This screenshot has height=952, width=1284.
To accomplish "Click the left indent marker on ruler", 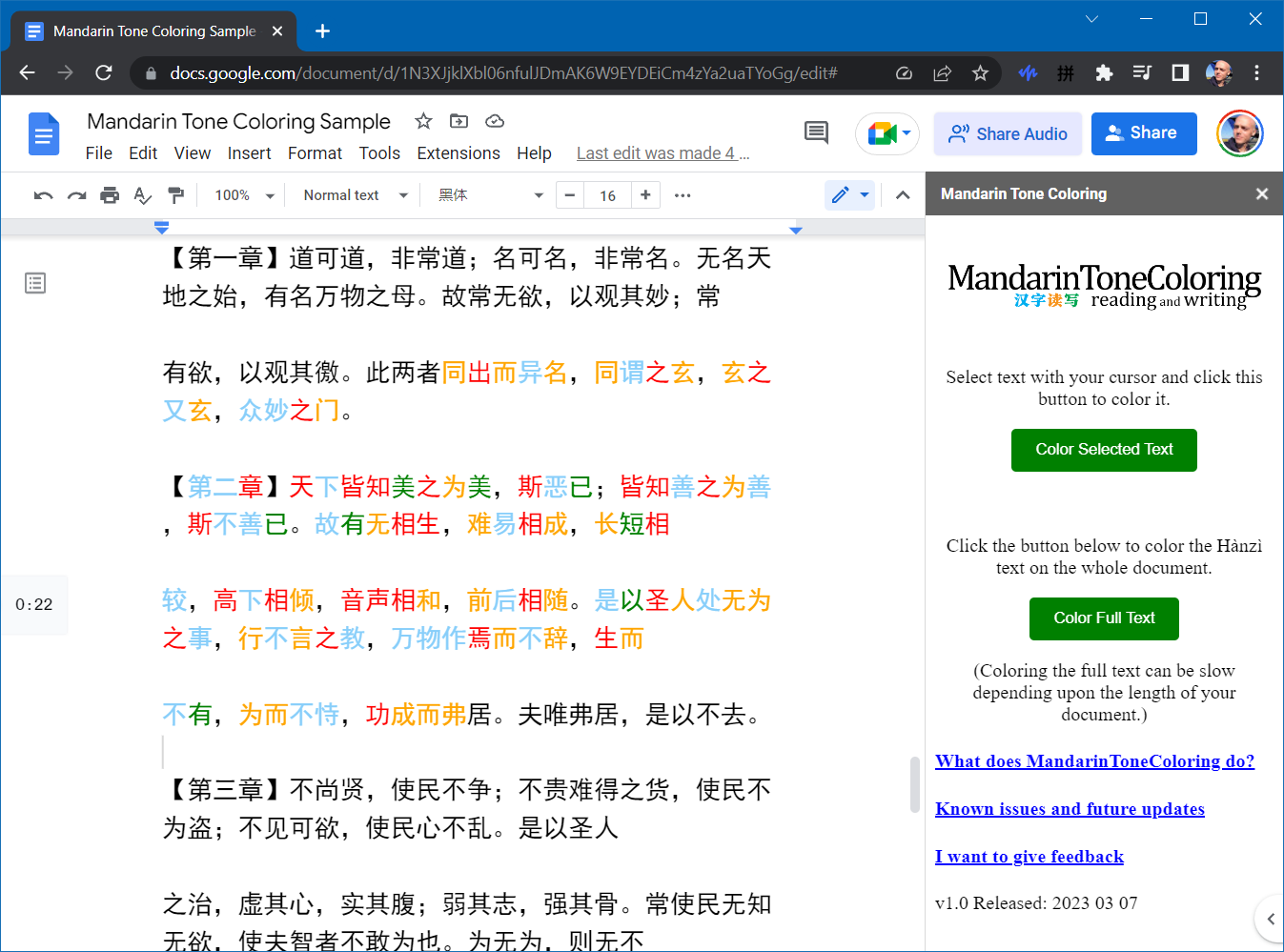I will pos(162,228).
